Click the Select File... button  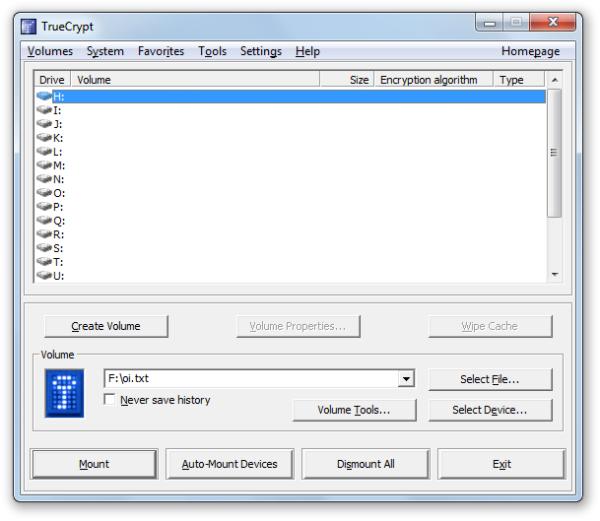[490, 379]
